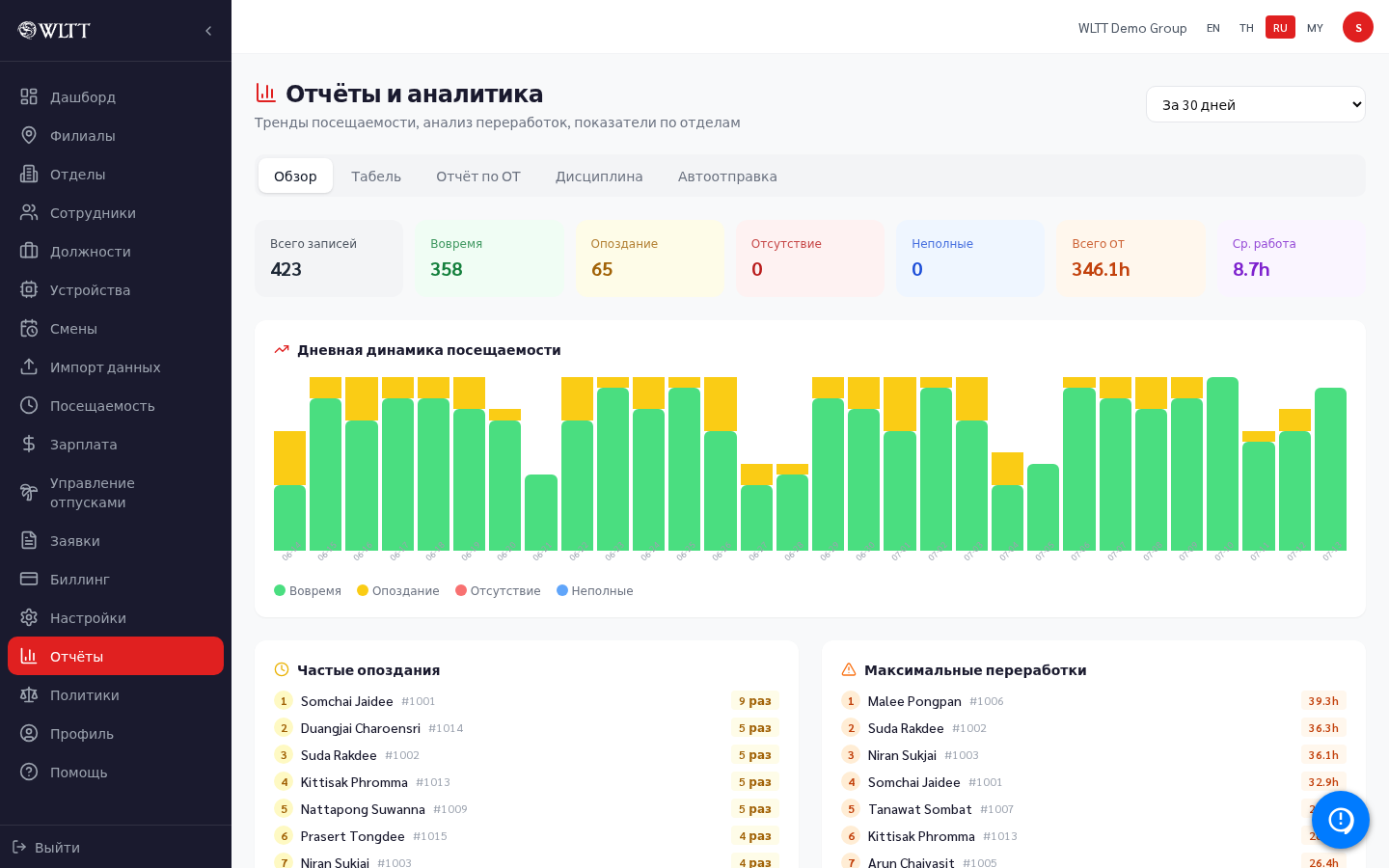Click the Отчёты bar chart sidebar icon
This screenshot has height=868, width=1389.
(x=29, y=656)
